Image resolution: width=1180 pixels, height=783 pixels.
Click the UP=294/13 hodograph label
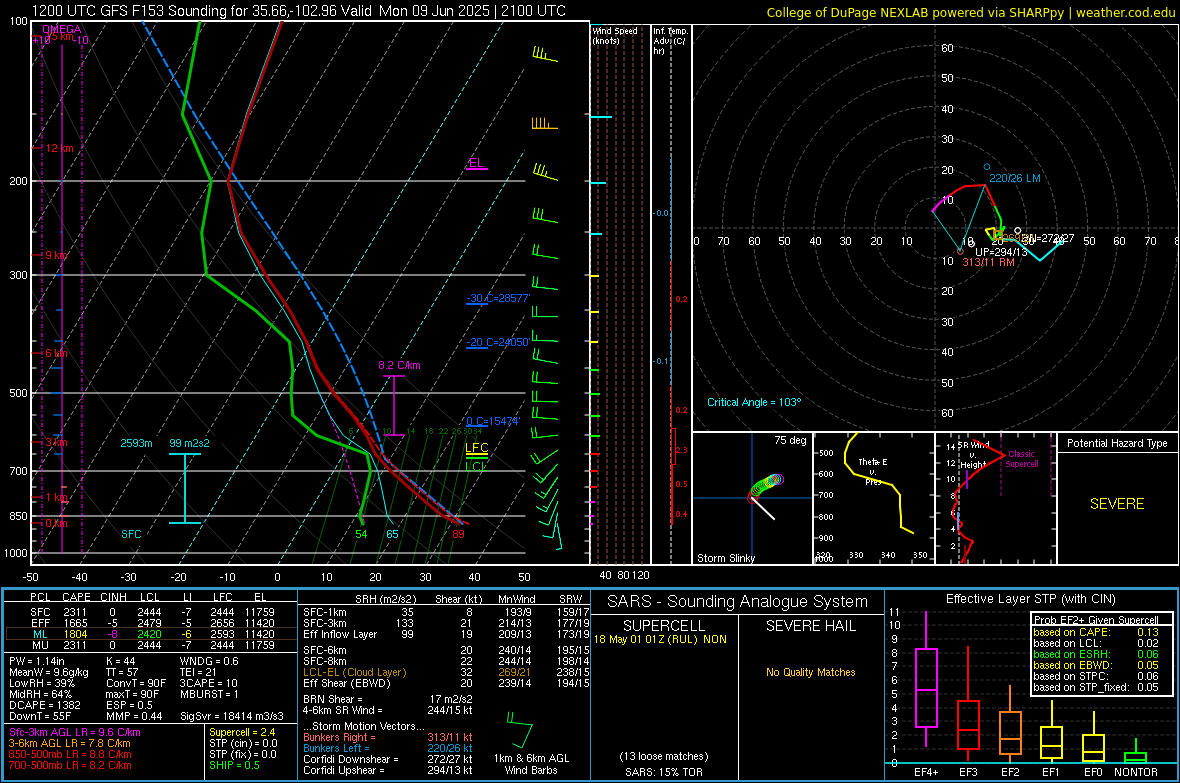(x=1001, y=252)
